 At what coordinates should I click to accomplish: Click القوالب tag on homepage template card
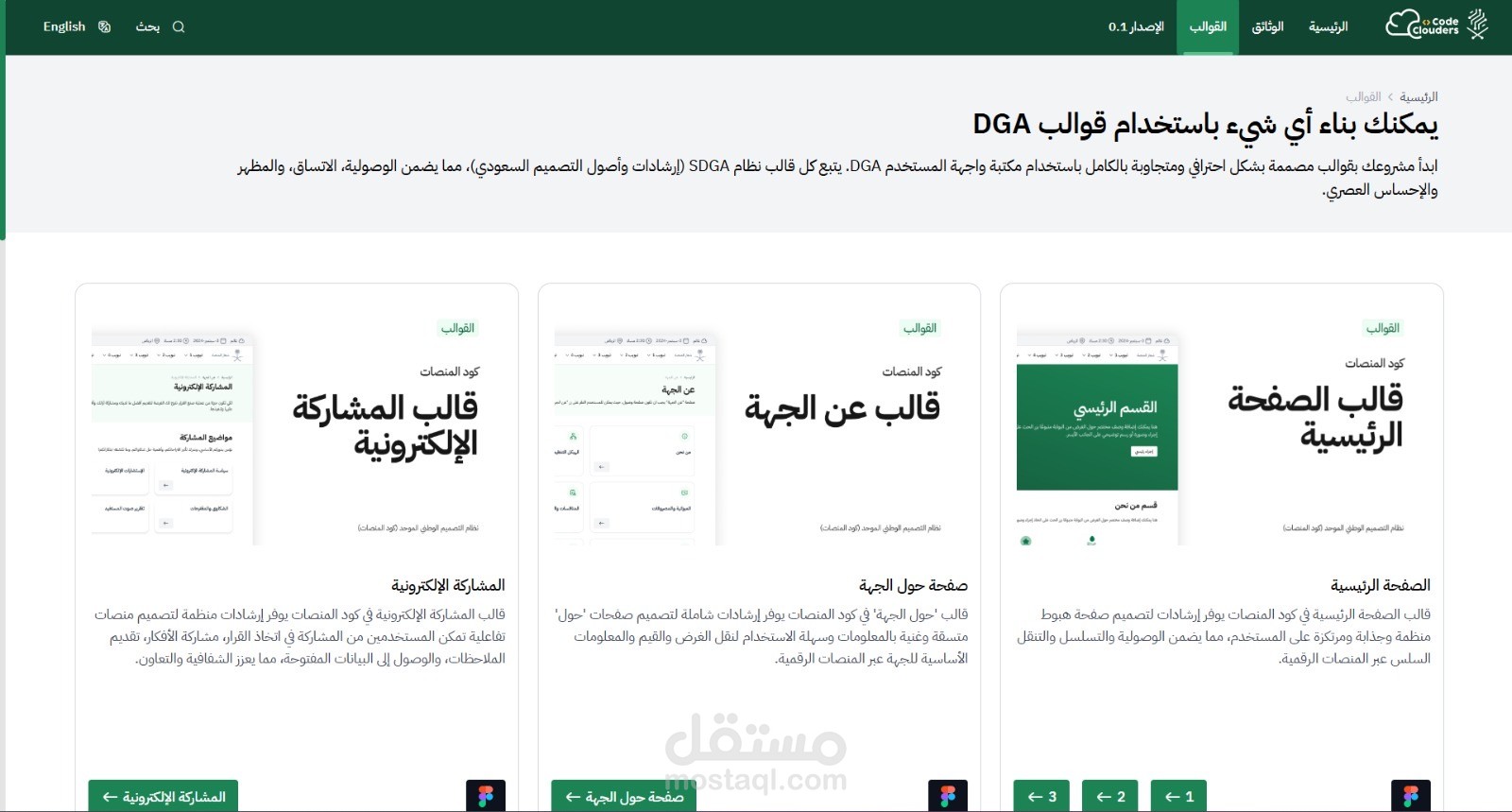coord(1383,328)
